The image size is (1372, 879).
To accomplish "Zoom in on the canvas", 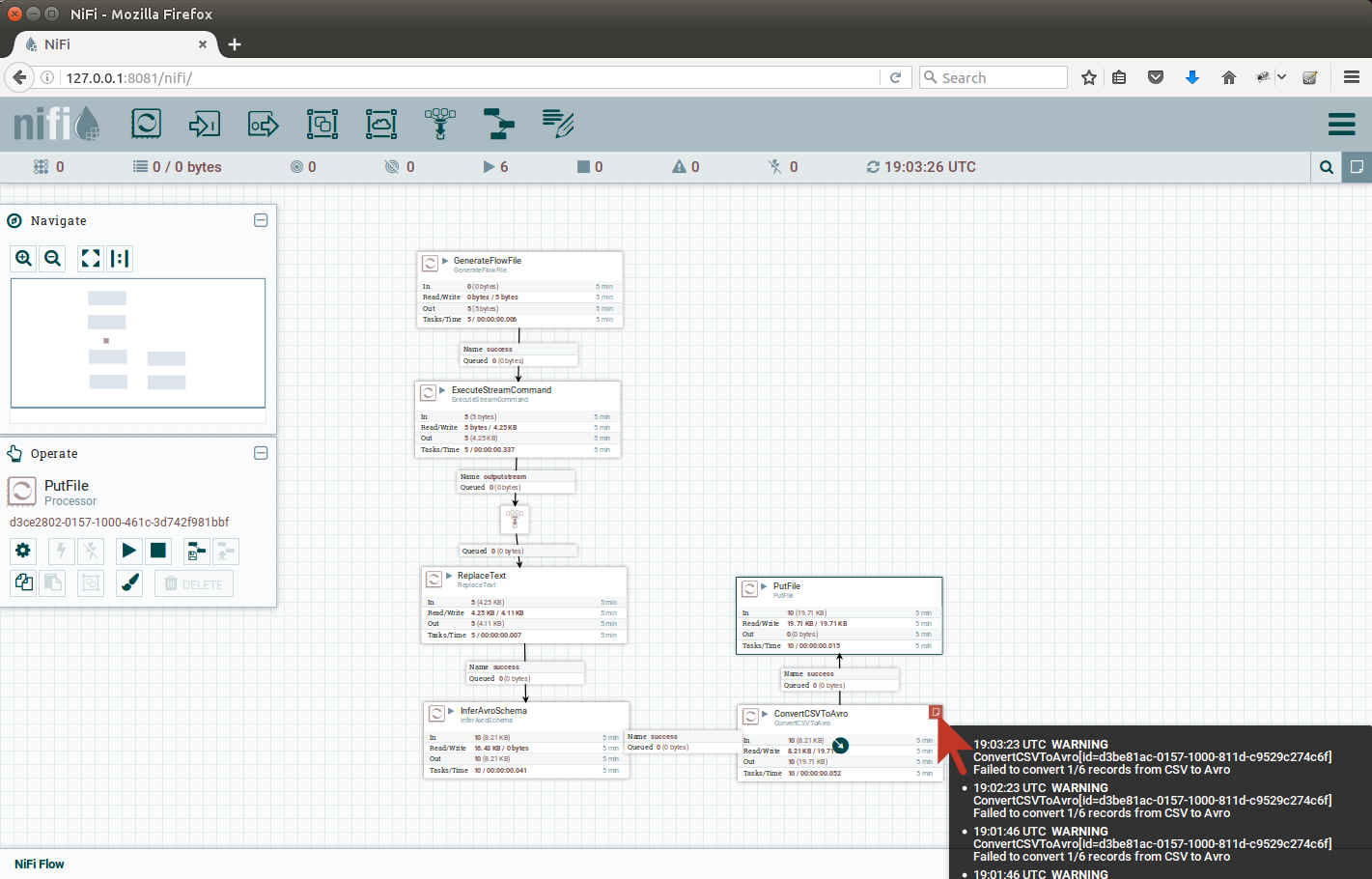I will point(24,258).
